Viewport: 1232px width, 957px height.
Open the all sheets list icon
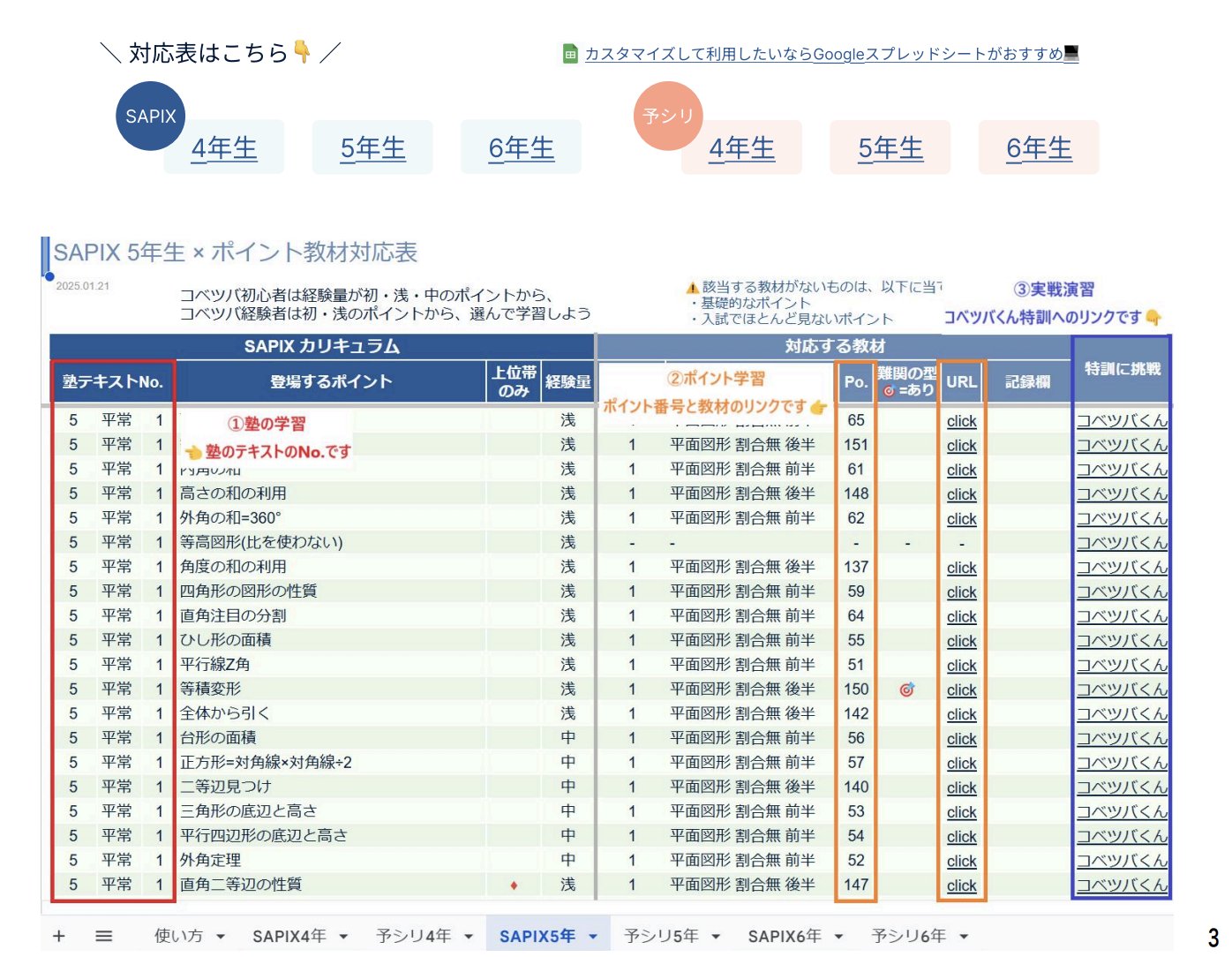click(x=104, y=936)
